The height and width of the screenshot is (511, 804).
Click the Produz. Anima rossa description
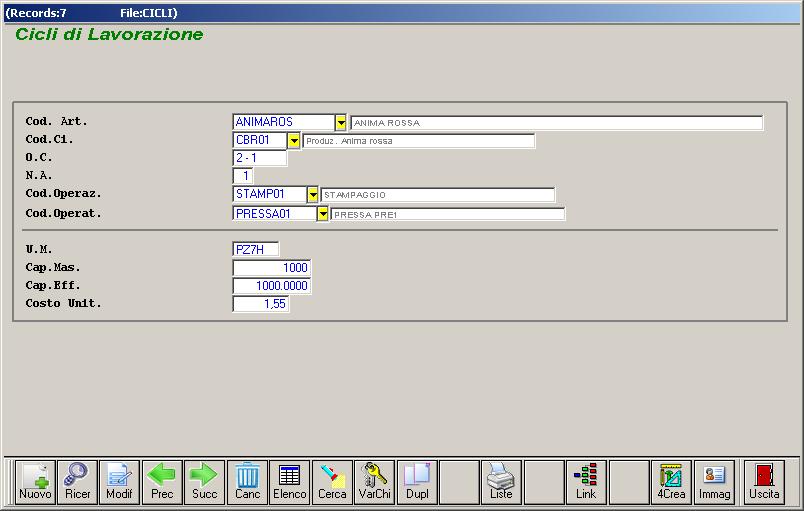[x=419, y=141]
